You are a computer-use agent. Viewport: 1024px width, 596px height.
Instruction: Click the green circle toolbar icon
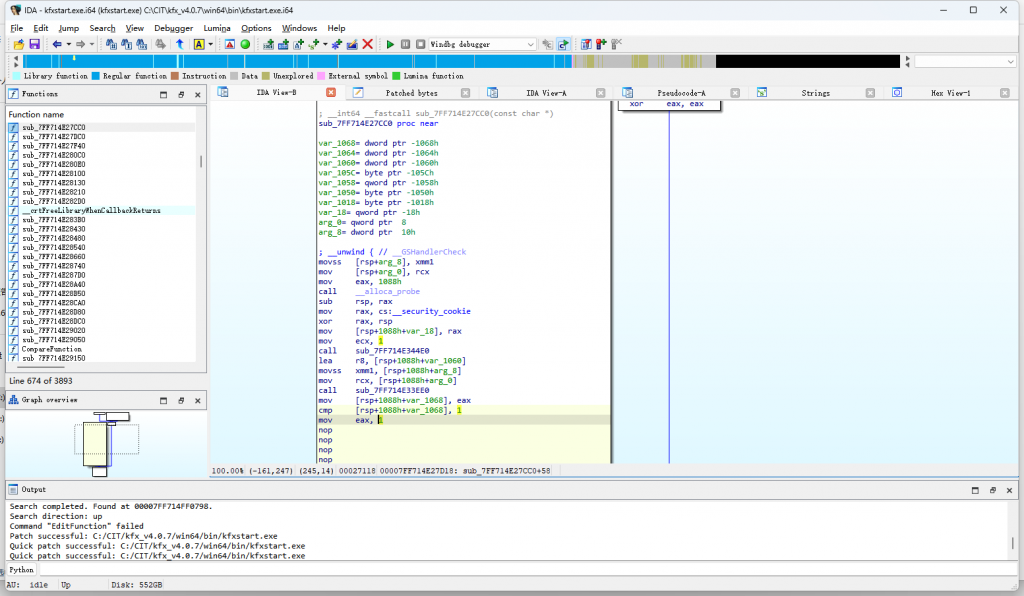(x=245, y=45)
